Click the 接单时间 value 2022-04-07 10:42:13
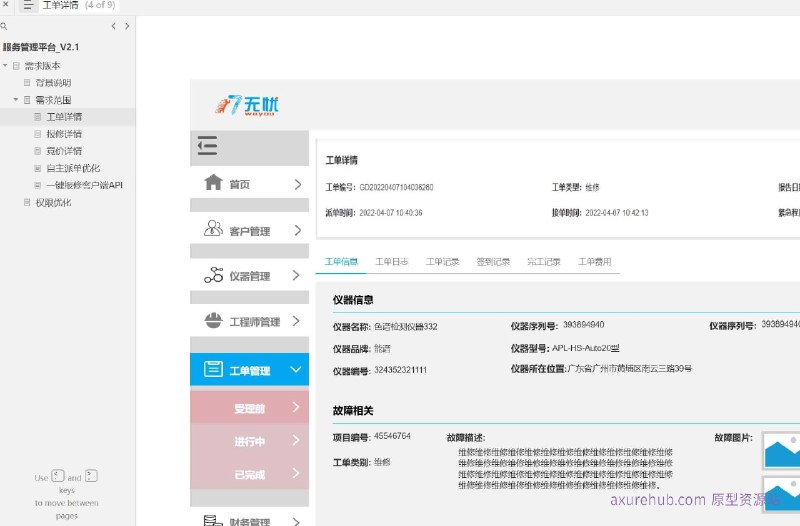 point(617,213)
